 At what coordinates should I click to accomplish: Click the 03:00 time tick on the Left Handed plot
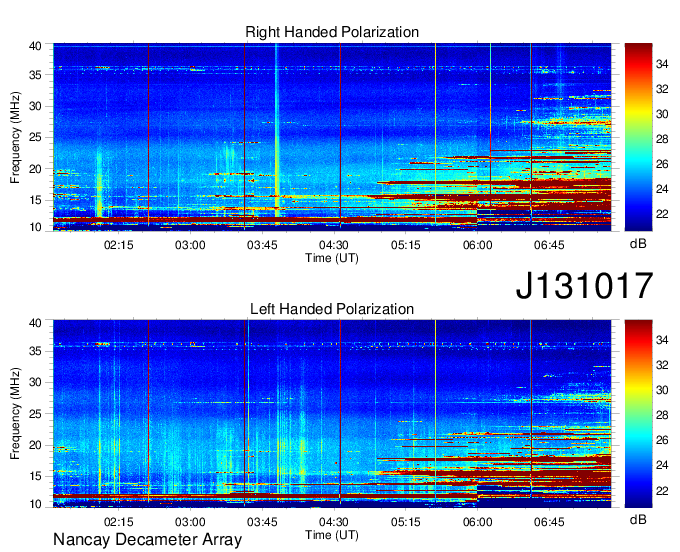point(190,522)
